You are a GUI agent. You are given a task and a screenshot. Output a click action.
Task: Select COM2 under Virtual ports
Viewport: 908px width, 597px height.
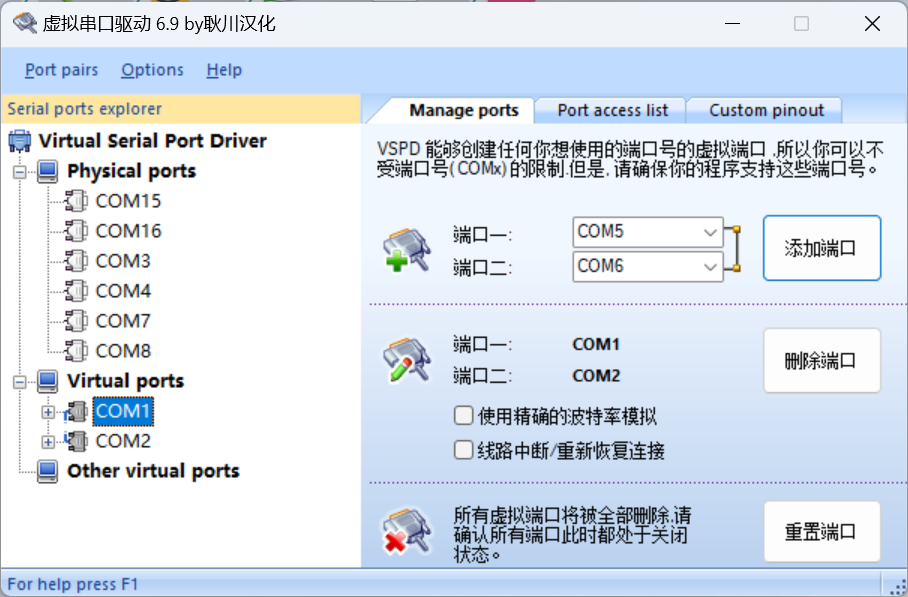click(123, 441)
